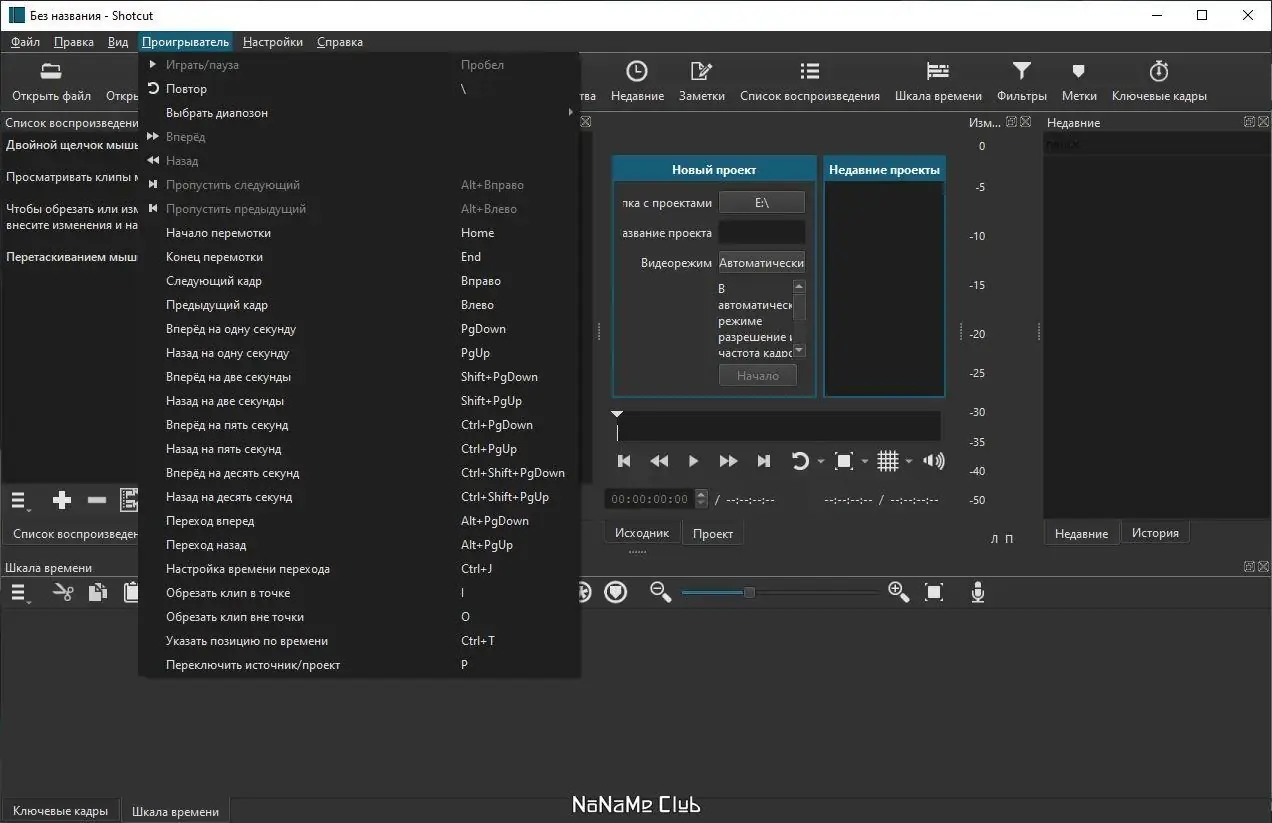This screenshot has height=823, width=1272.
Task: Click the timeline cut scissors icon
Action: pos(63,593)
